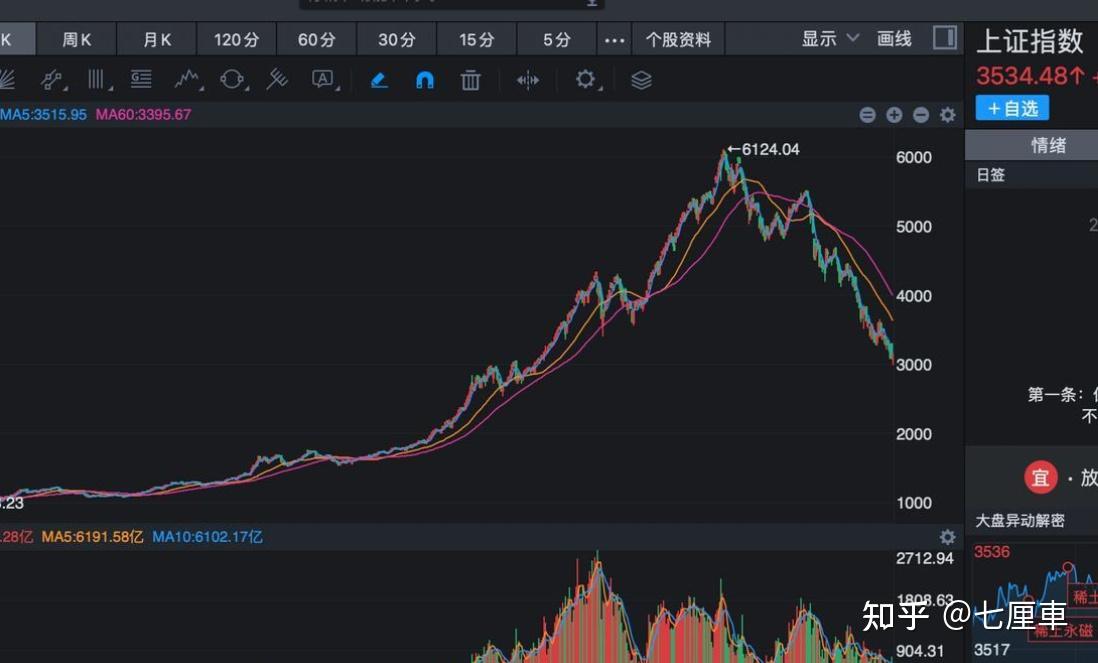
Task: Click the +自选 add to watchlist button
Action: point(1011,108)
